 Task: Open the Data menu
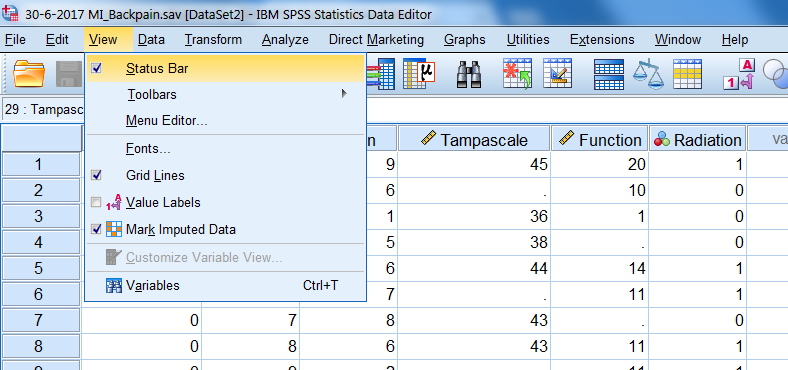(x=151, y=39)
